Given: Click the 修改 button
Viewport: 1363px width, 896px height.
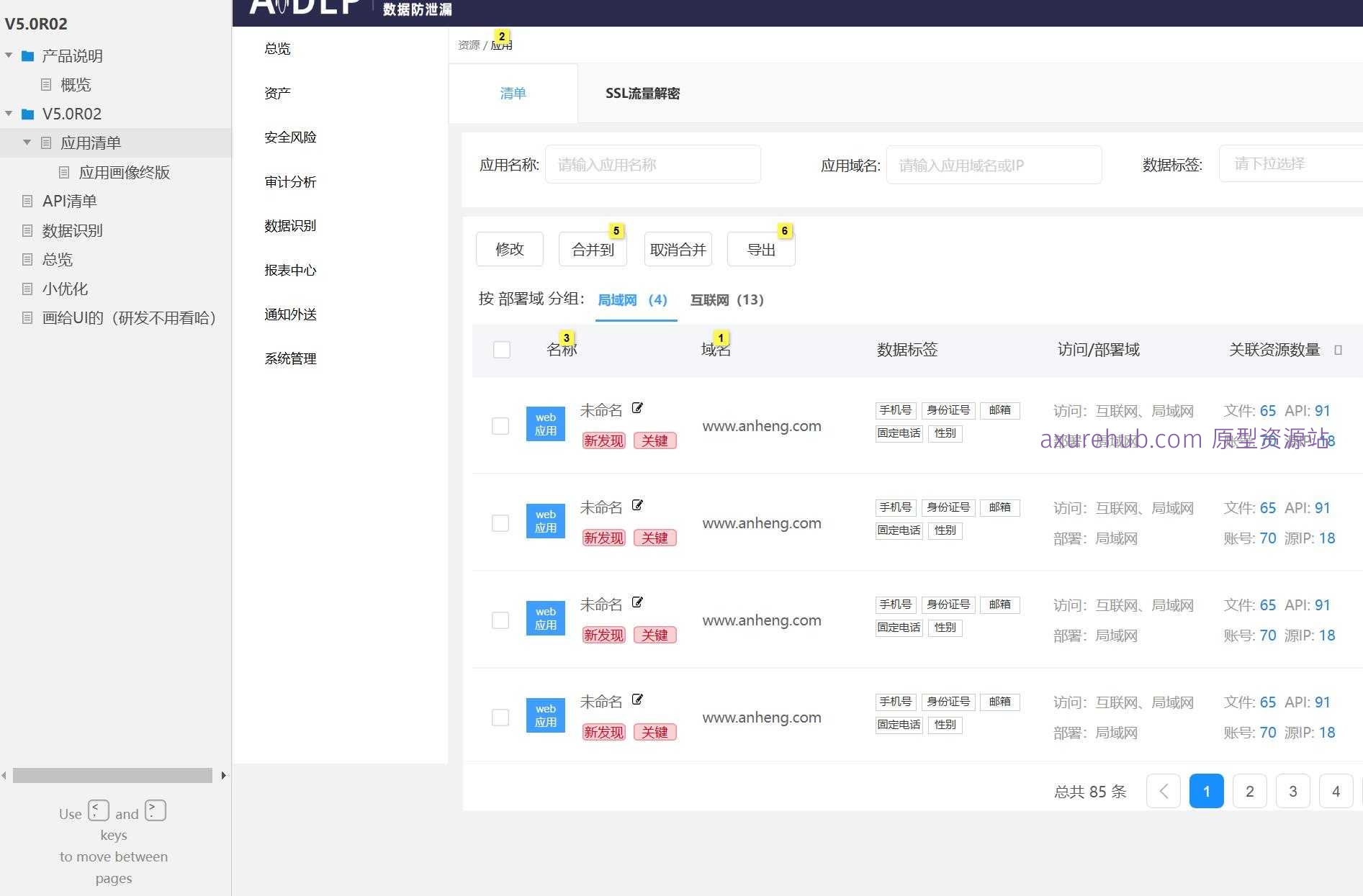Looking at the screenshot, I should pos(510,249).
